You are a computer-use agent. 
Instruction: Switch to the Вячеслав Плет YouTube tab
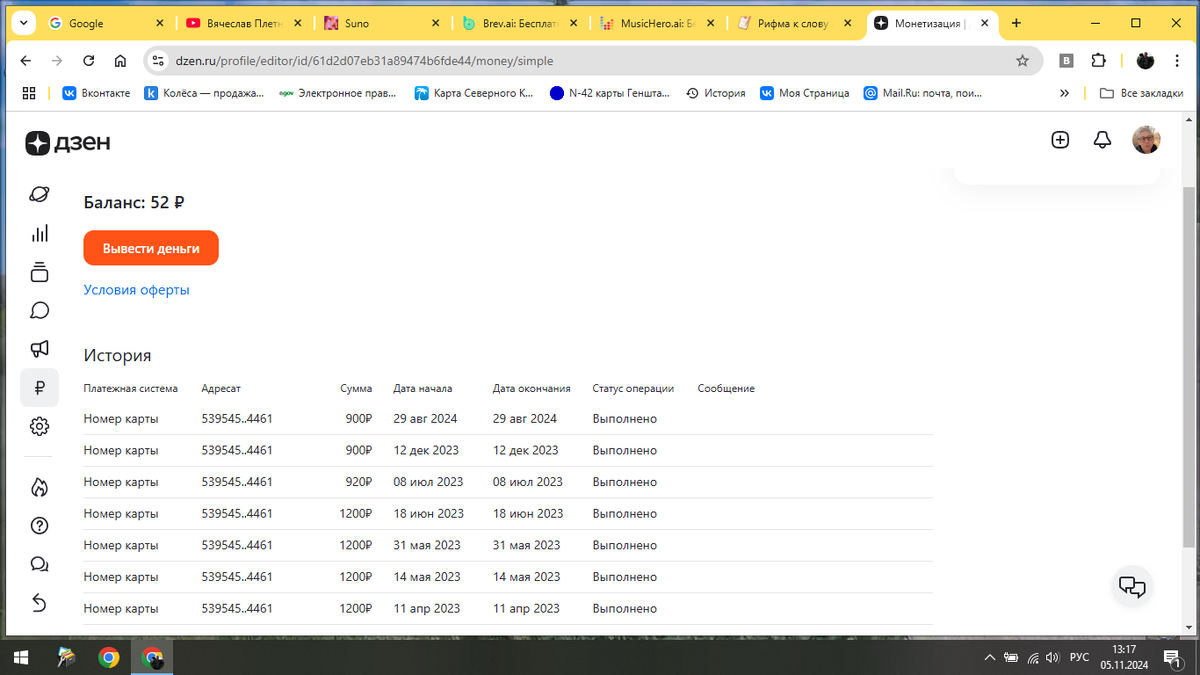[242, 23]
